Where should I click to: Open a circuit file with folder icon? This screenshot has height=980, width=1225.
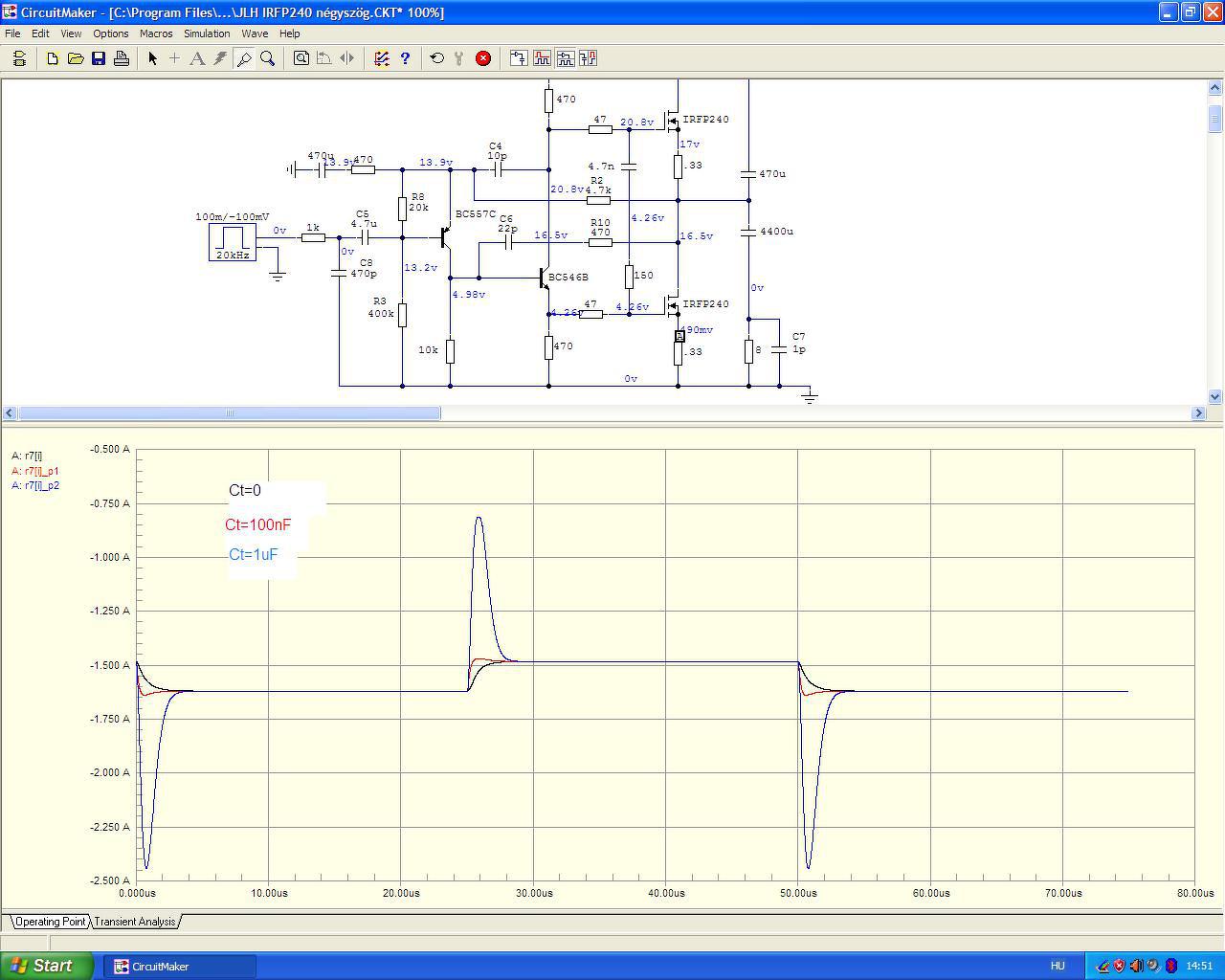coord(76,58)
